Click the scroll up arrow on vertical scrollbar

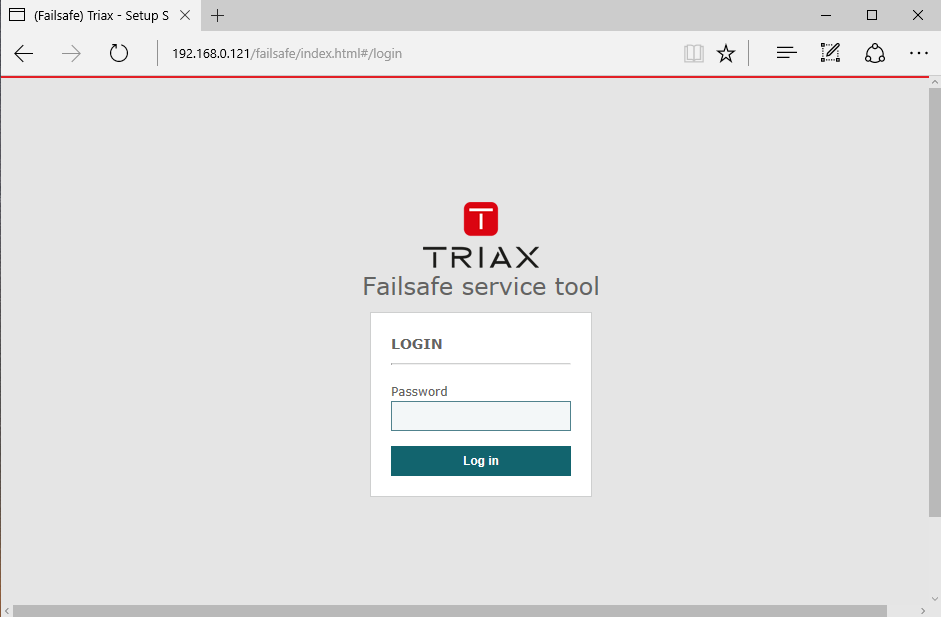pos(934,82)
